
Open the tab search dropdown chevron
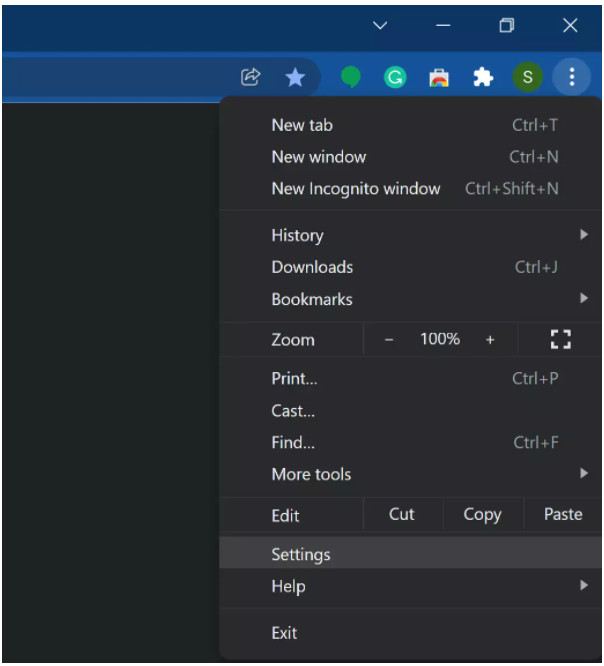click(x=380, y=26)
